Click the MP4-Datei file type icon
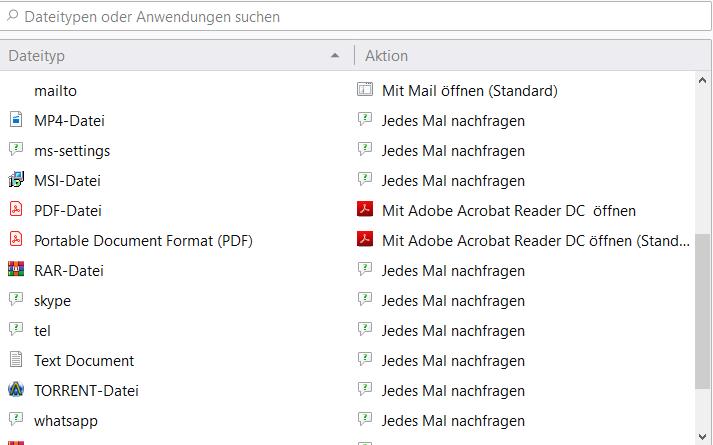Viewport: 713px width, 445px height. pyautogui.click(x=15, y=121)
